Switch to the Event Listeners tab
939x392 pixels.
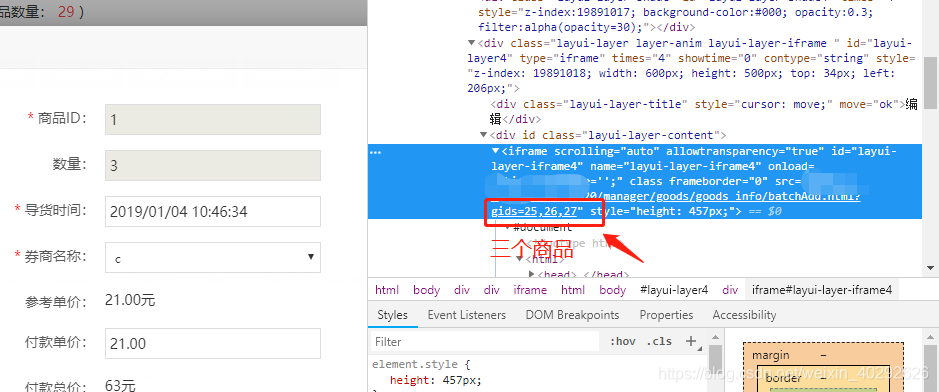point(467,315)
